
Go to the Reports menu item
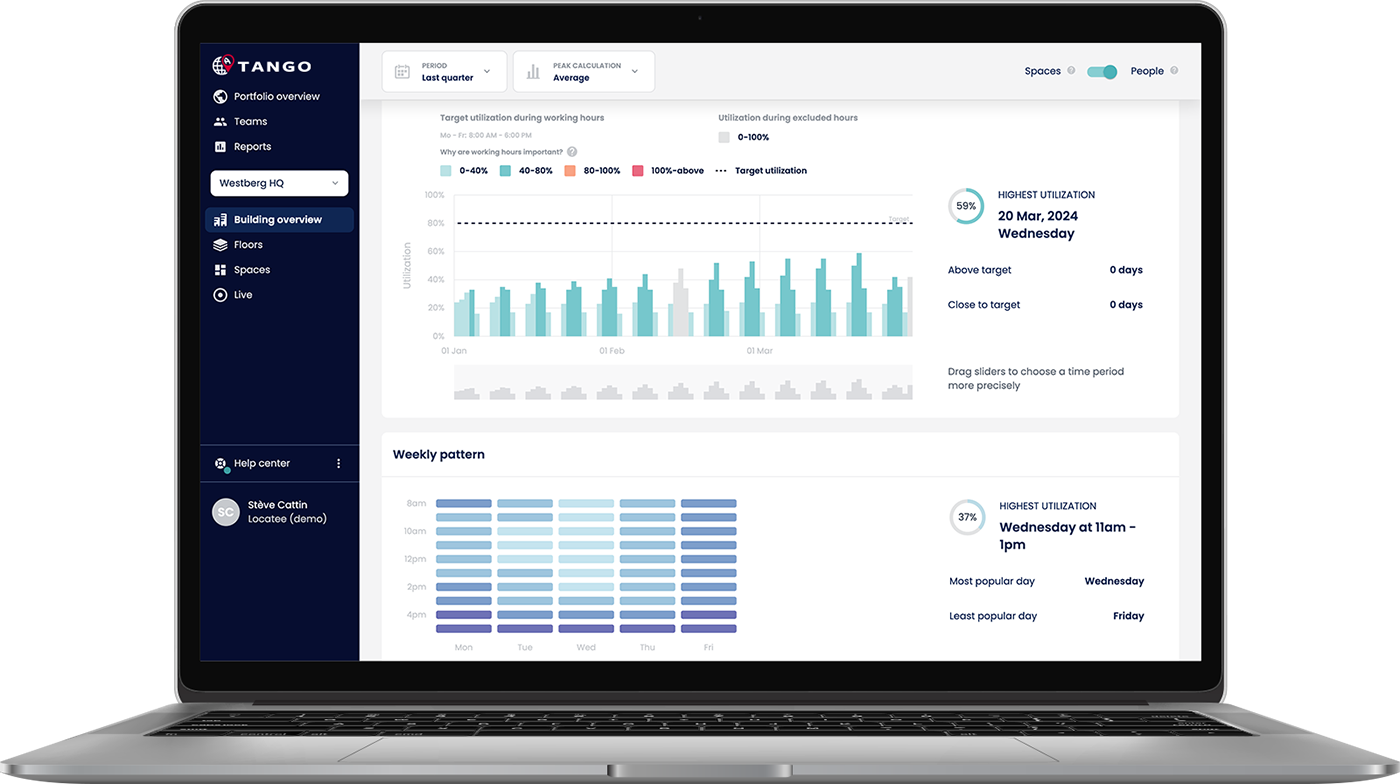coord(252,147)
